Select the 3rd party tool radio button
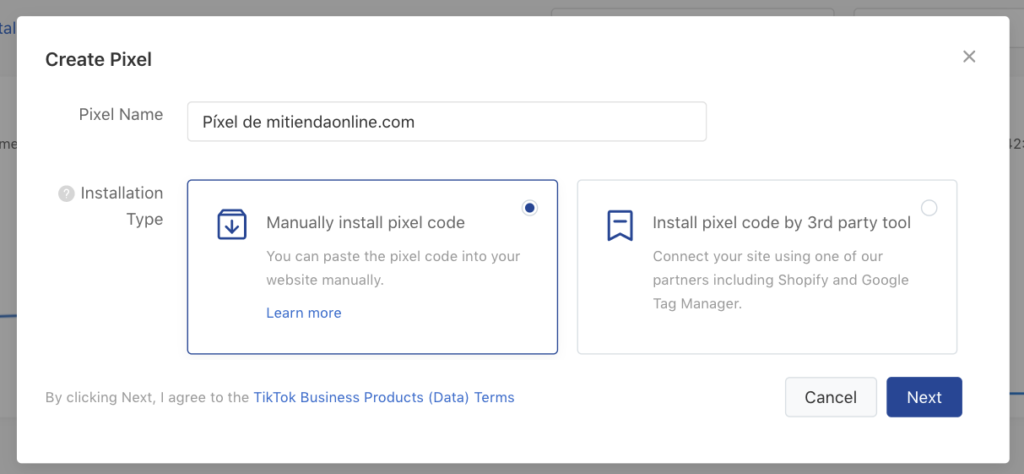 tap(929, 208)
